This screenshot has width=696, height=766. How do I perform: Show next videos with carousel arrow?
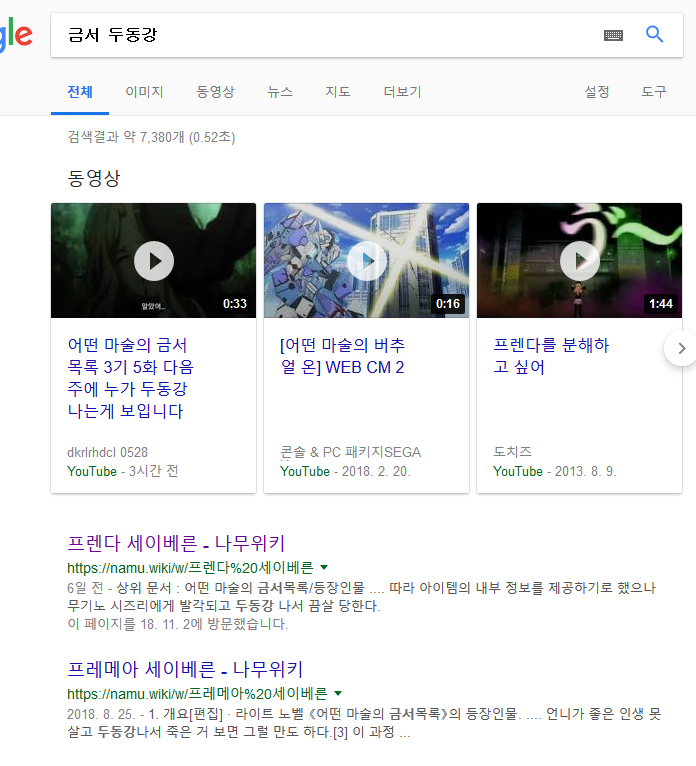[682, 348]
